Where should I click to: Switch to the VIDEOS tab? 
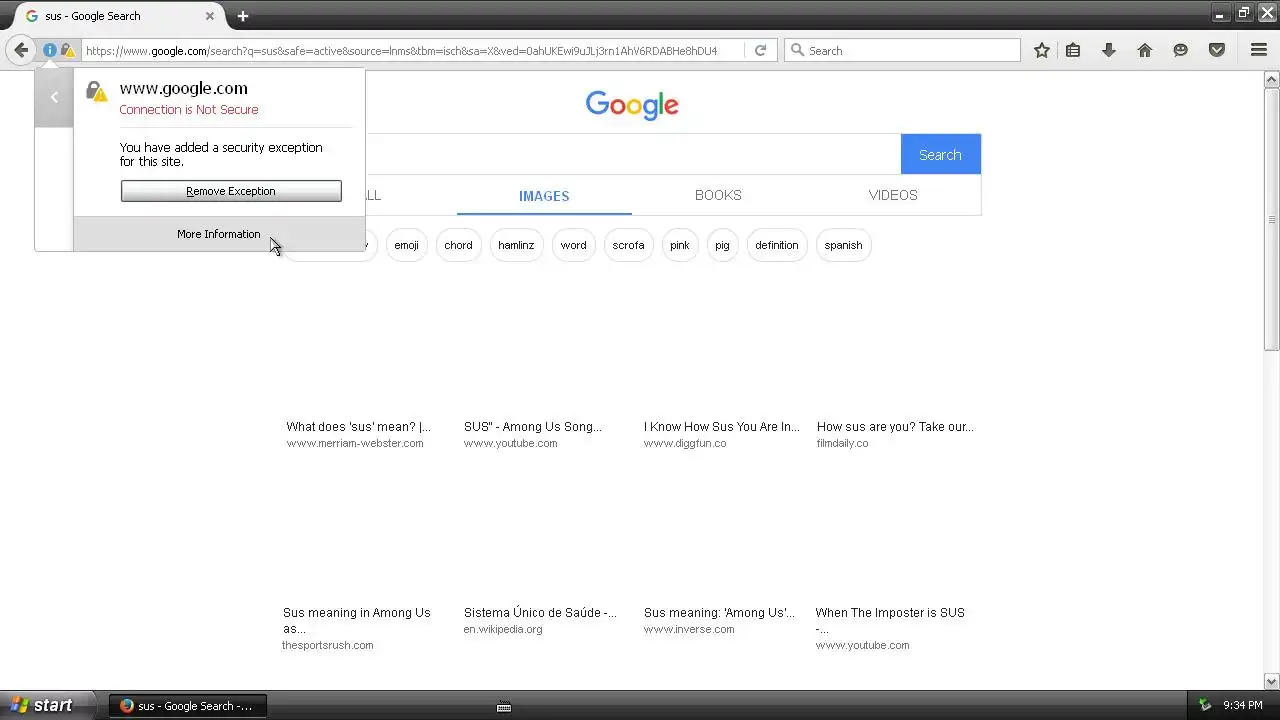tap(893, 195)
